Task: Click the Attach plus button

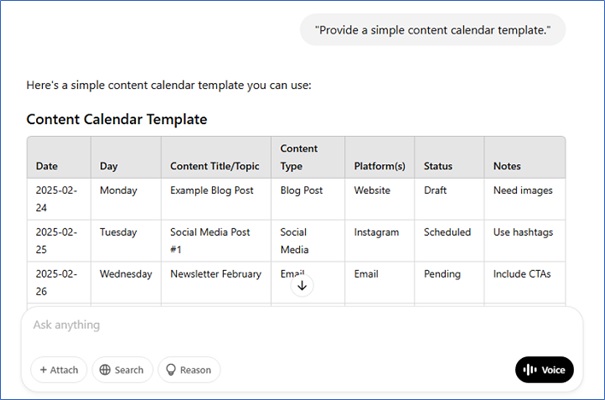Action: [59, 370]
